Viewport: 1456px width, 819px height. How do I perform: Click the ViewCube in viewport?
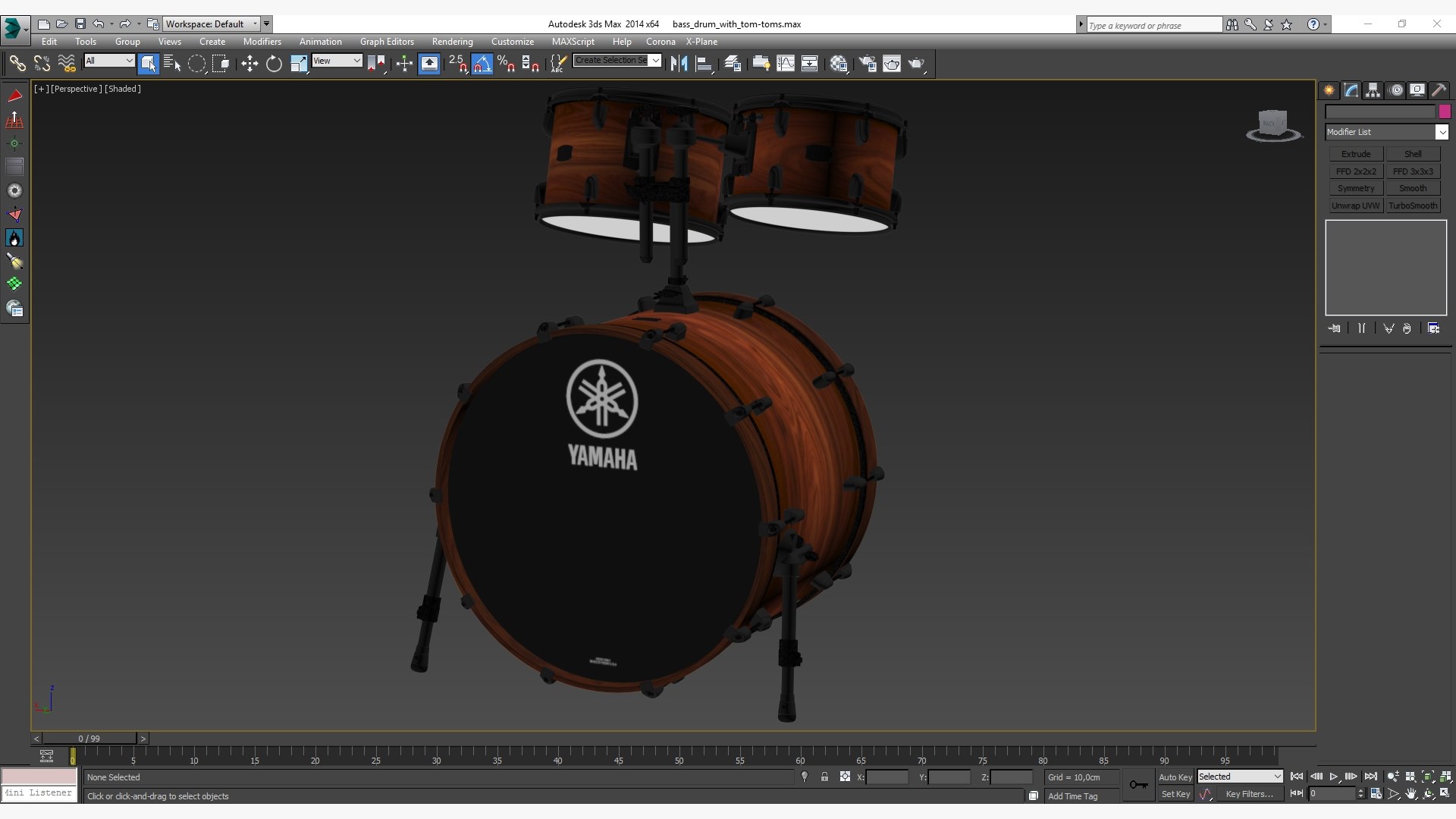[1273, 125]
